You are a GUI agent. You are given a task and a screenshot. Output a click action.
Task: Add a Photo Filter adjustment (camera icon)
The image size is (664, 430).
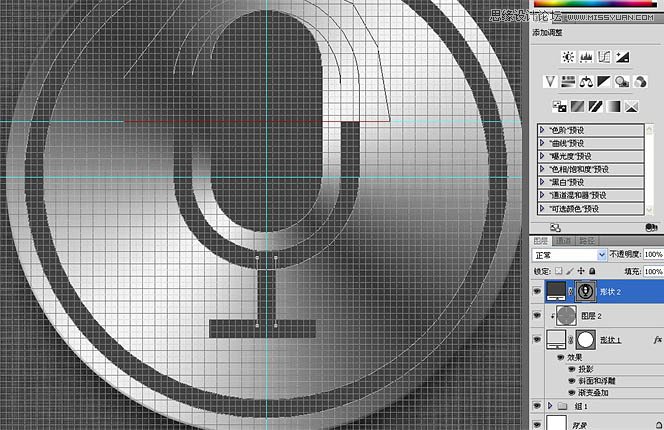(x=622, y=81)
